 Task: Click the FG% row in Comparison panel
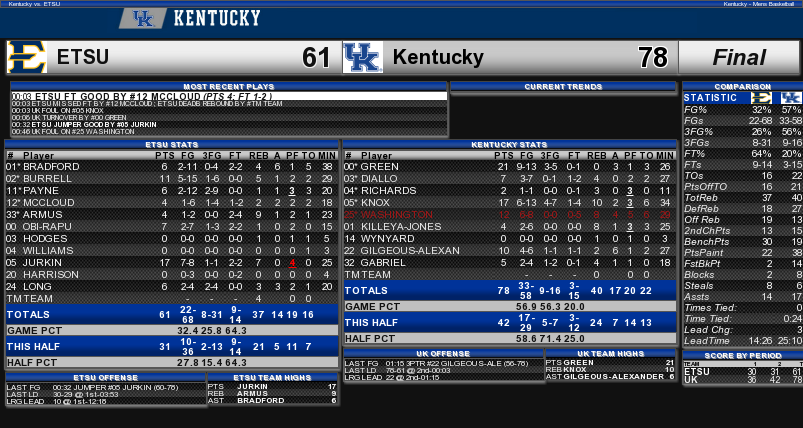click(742, 109)
